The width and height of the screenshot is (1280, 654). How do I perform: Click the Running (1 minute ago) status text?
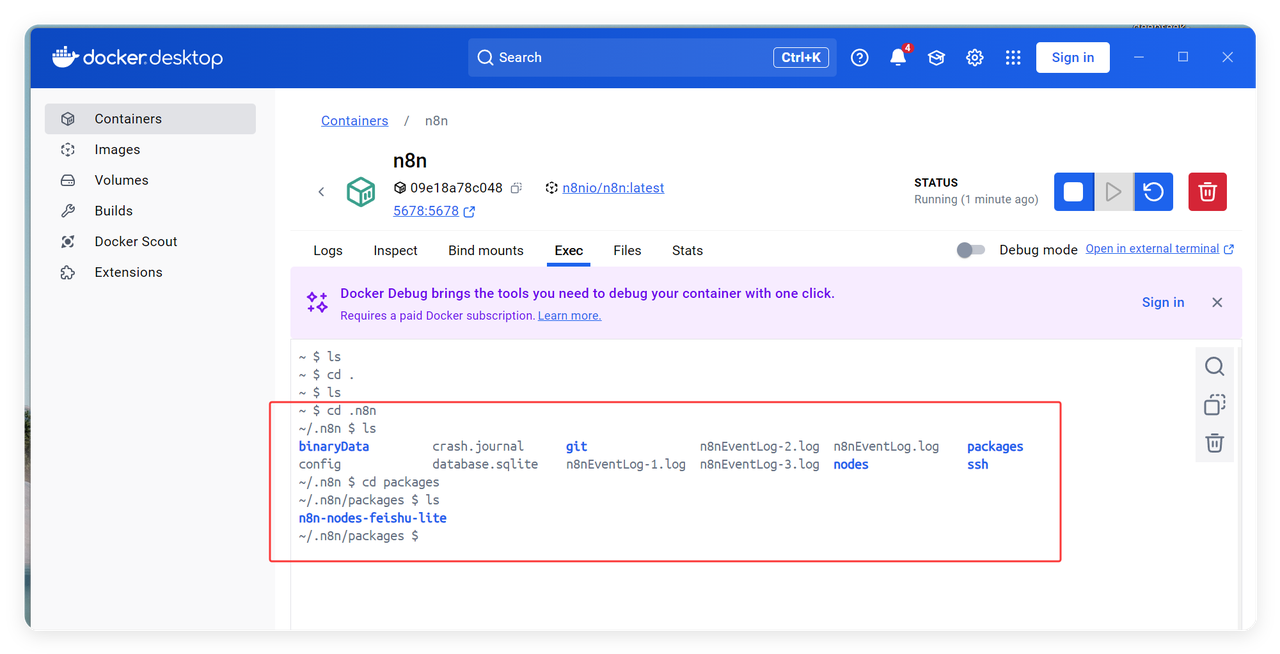click(976, 200)
